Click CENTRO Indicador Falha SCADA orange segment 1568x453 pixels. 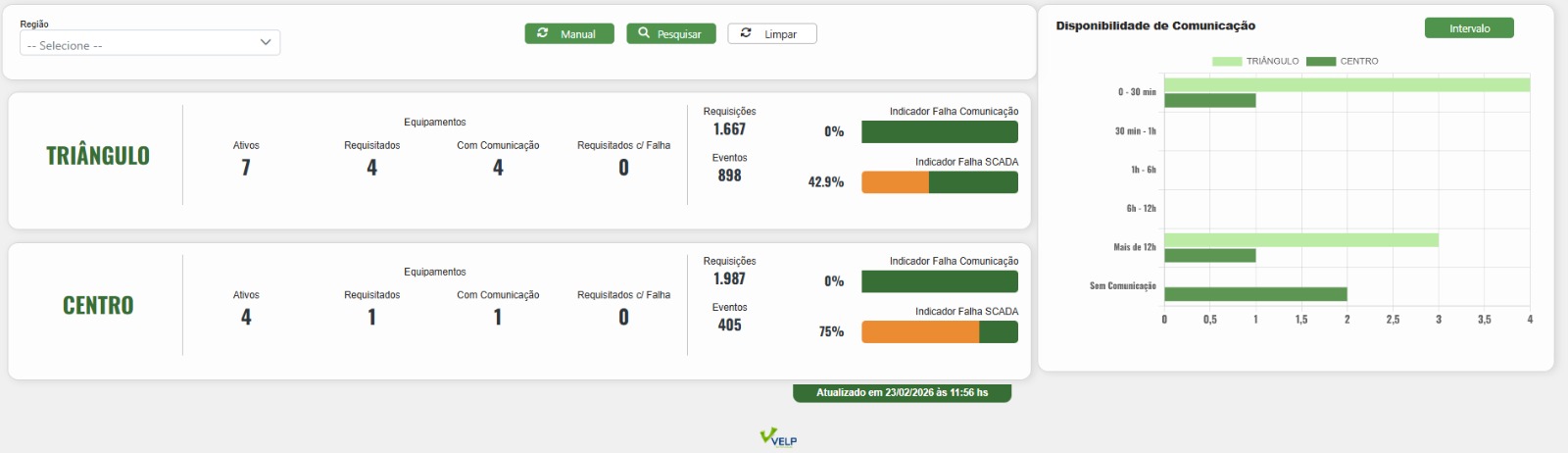tap(919, 332)
